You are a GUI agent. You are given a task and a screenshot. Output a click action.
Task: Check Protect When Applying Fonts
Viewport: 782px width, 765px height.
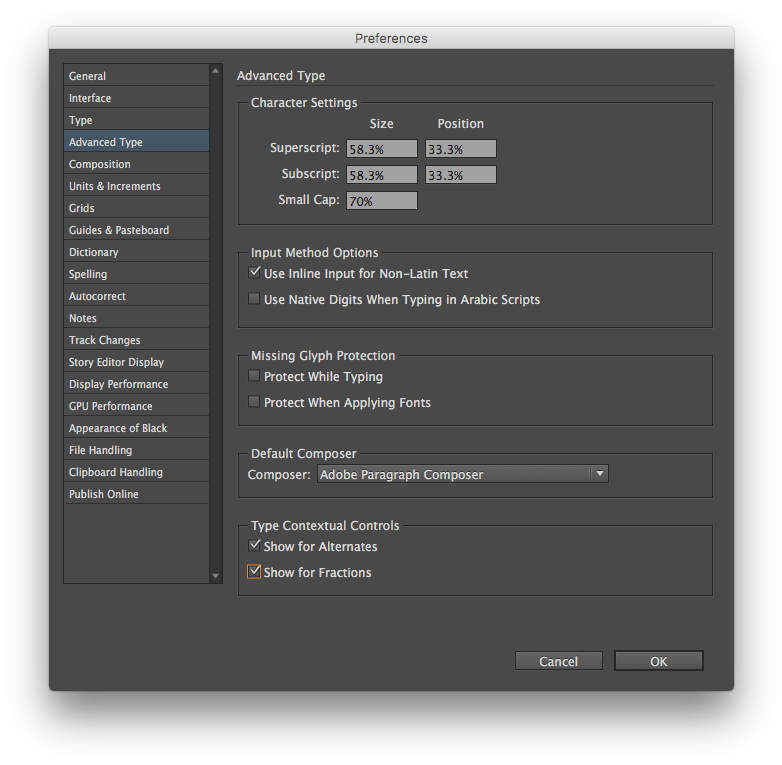click(x=254, y=401)
